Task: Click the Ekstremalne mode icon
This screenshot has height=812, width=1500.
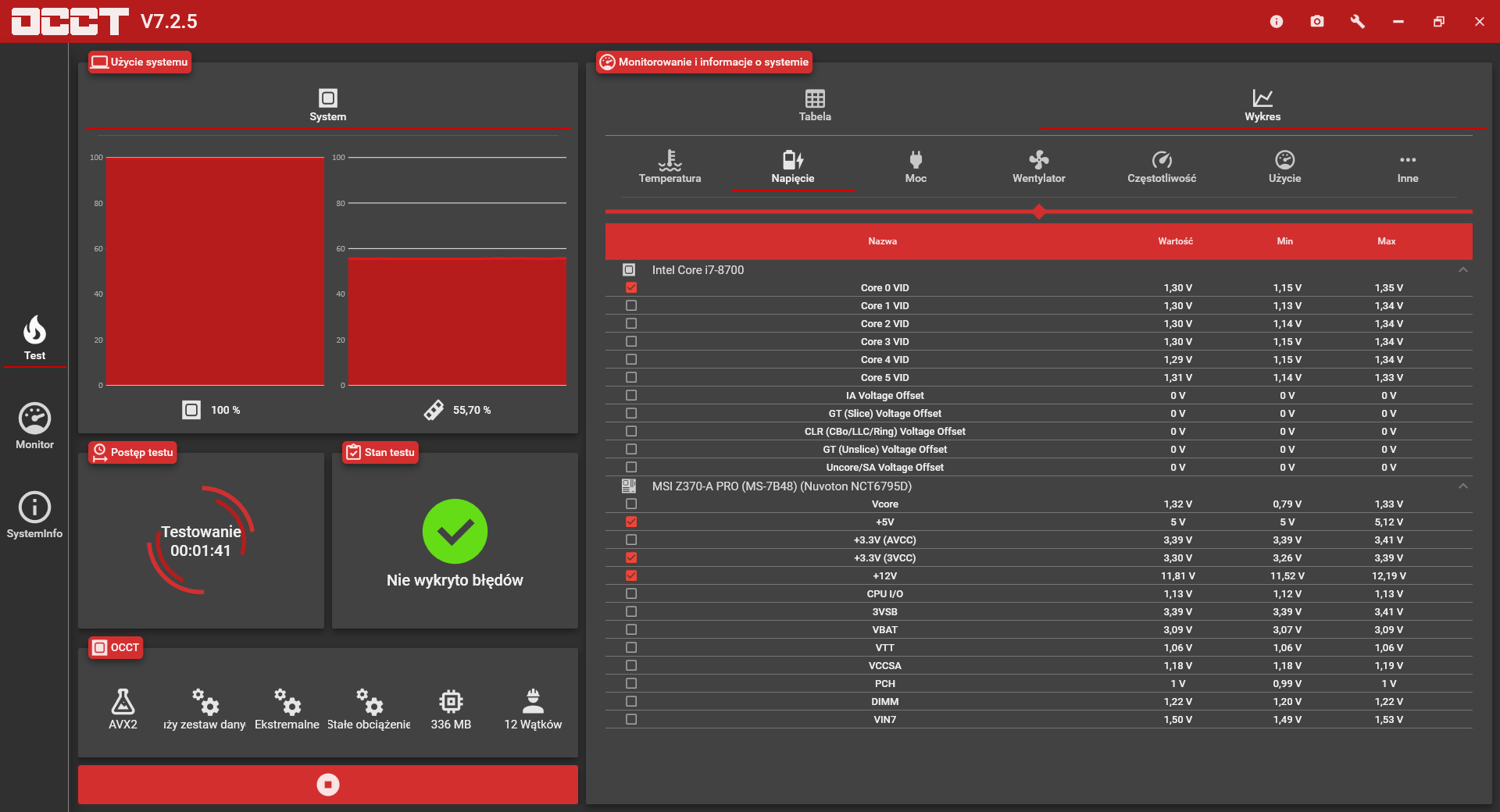Action: point(287,702)
